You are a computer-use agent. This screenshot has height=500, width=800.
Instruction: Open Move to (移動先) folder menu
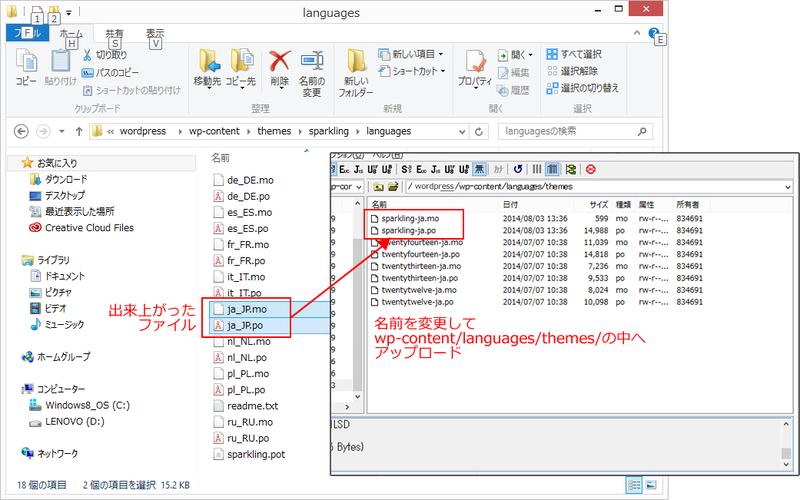[x=207, y=68]
